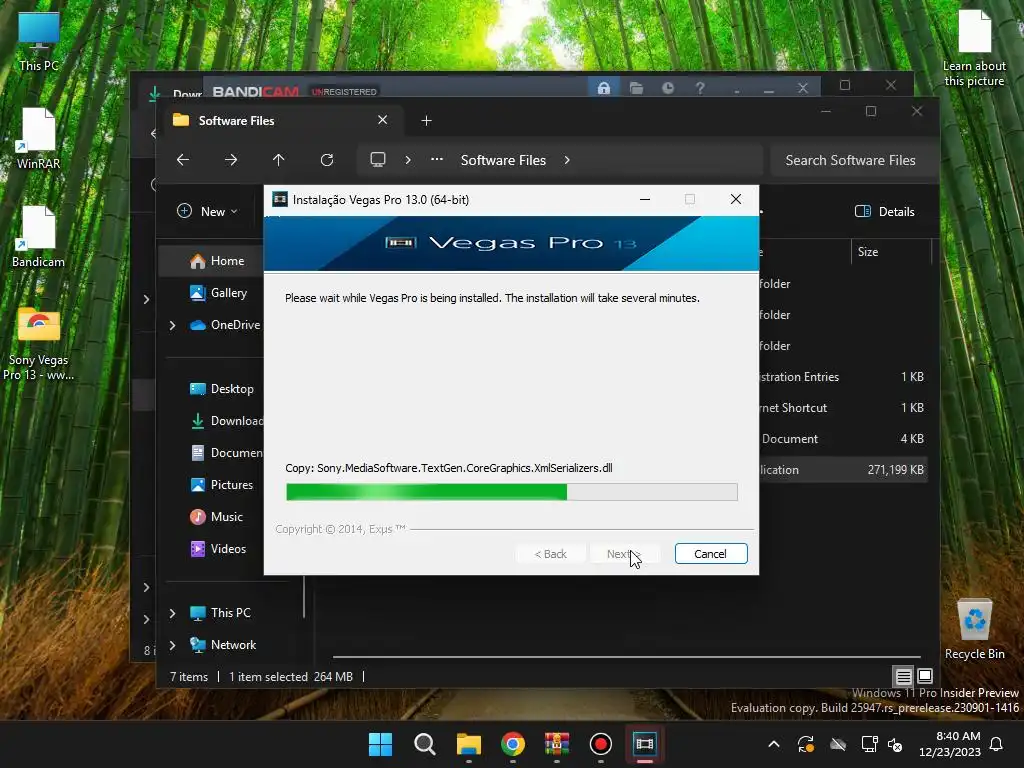This screenshot has width=1024, height=768.
Task: Go forward in File Explorer
Action: 231,160
